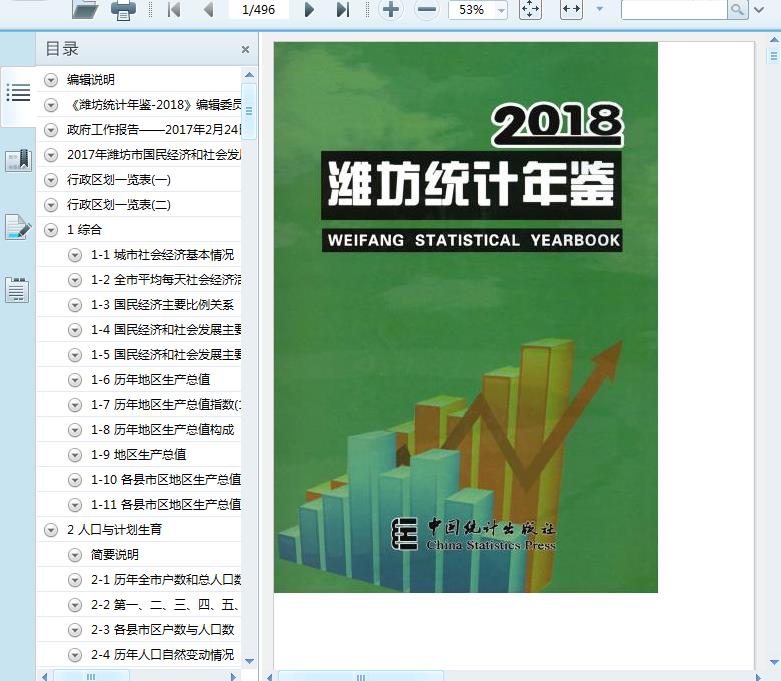Click the document view scroll-down arrow
This screenshot has height=681, width=781.
coord(775,662)
